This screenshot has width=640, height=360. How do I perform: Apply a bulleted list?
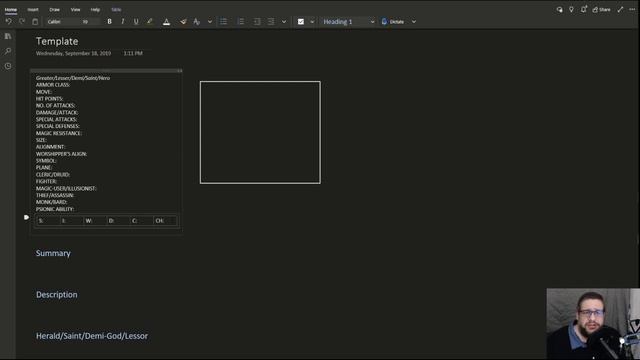click(223, 22)
